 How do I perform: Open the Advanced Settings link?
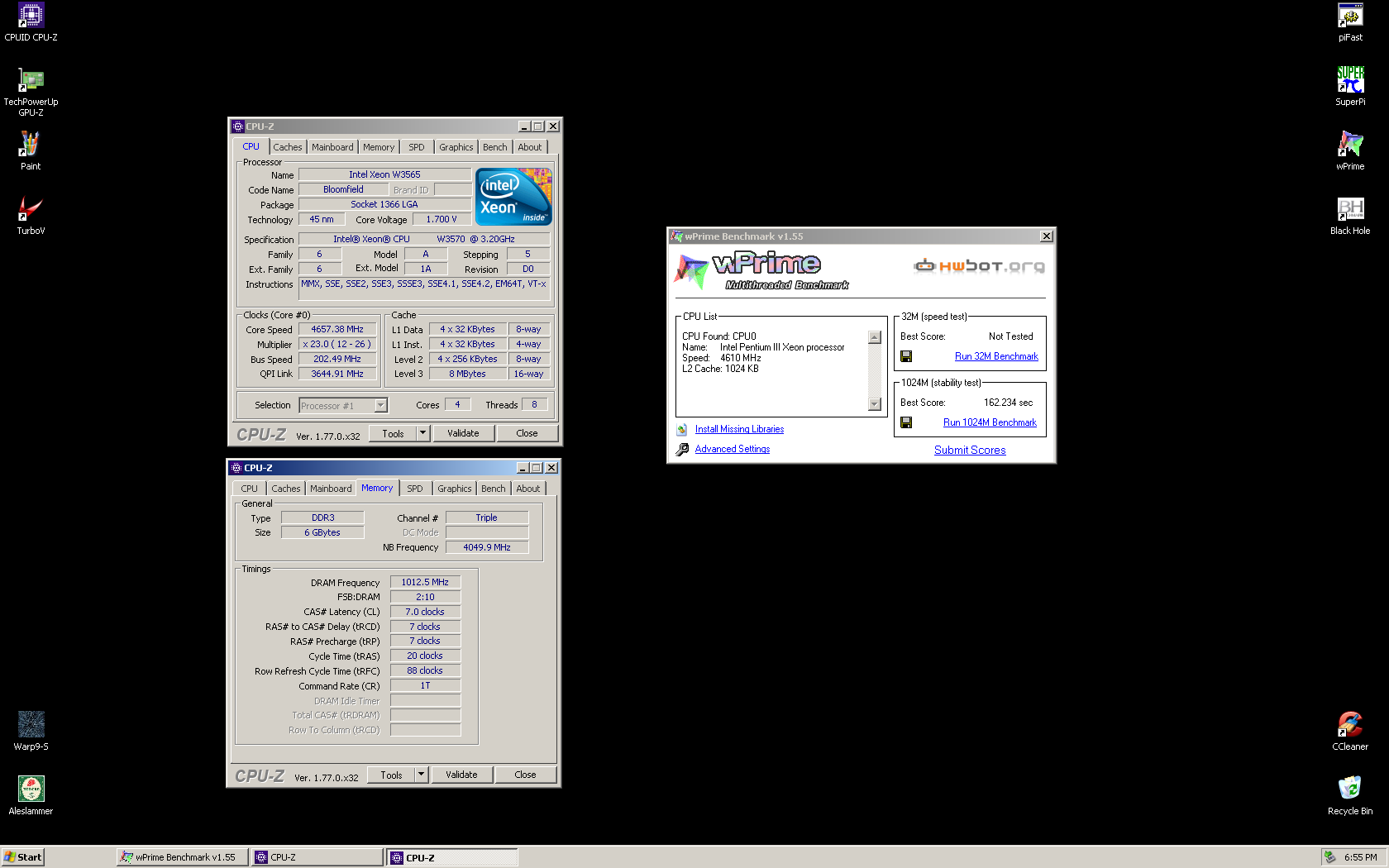click(x=733, y=449)
